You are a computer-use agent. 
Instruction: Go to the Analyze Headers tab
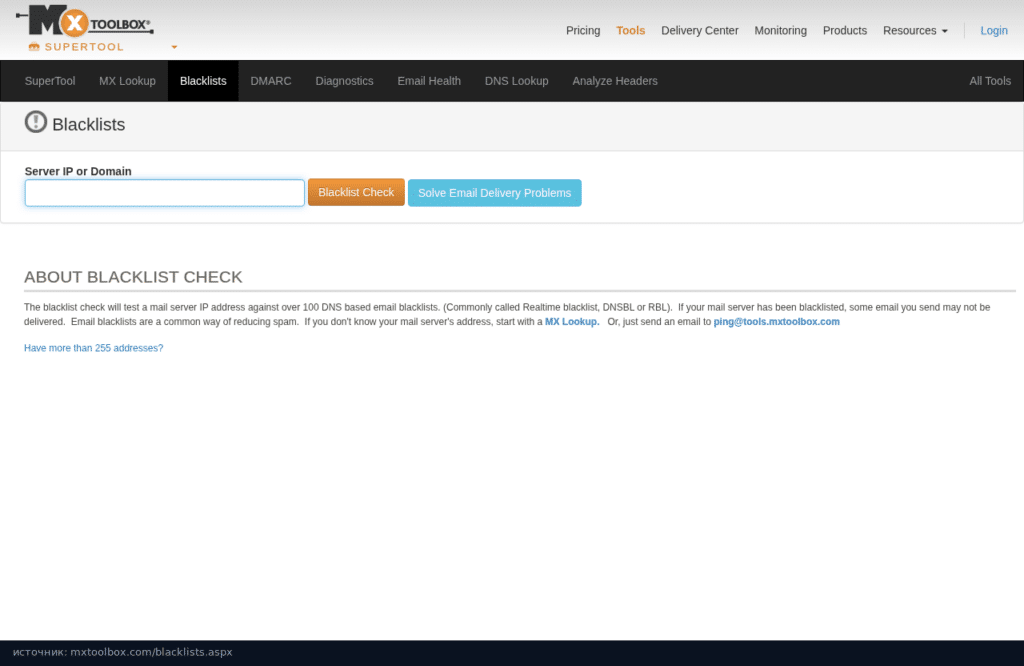point(615,81)
